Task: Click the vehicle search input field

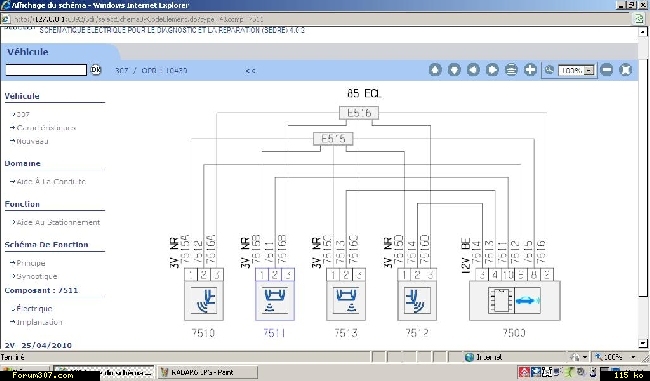Action: [46, 70]
